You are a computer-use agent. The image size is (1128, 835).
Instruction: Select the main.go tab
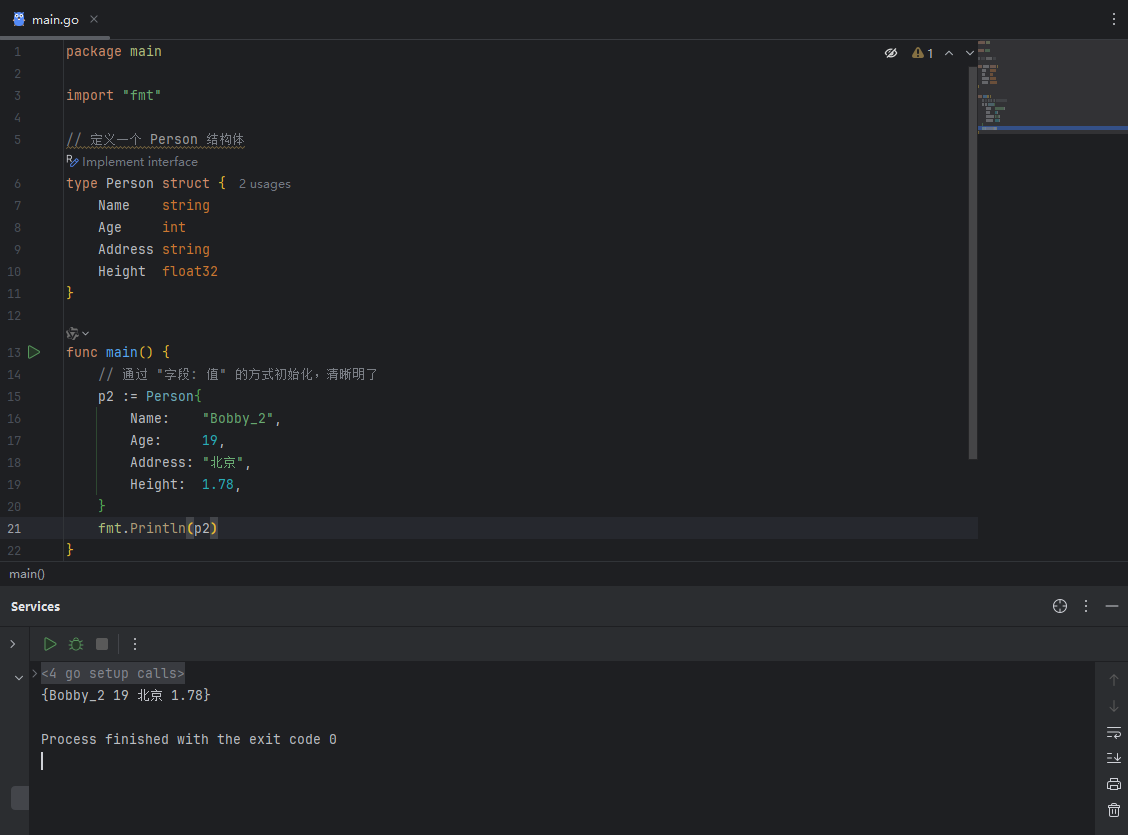[x=55, y=19]
